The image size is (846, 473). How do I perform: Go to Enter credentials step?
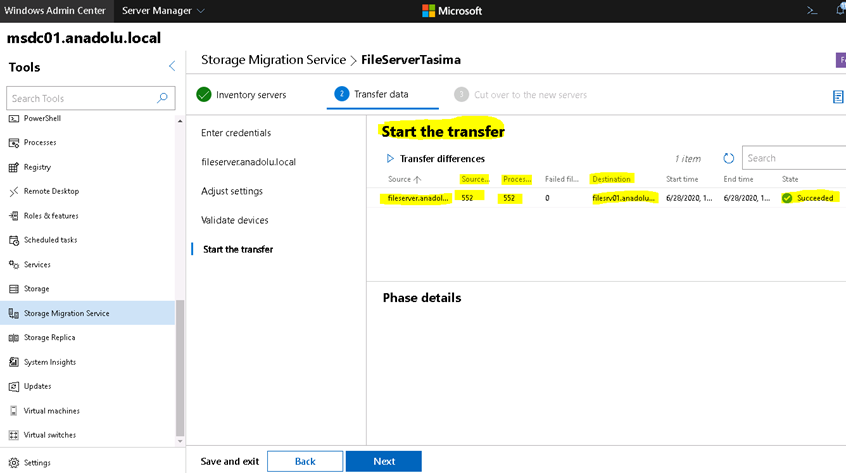pos(236,133)
